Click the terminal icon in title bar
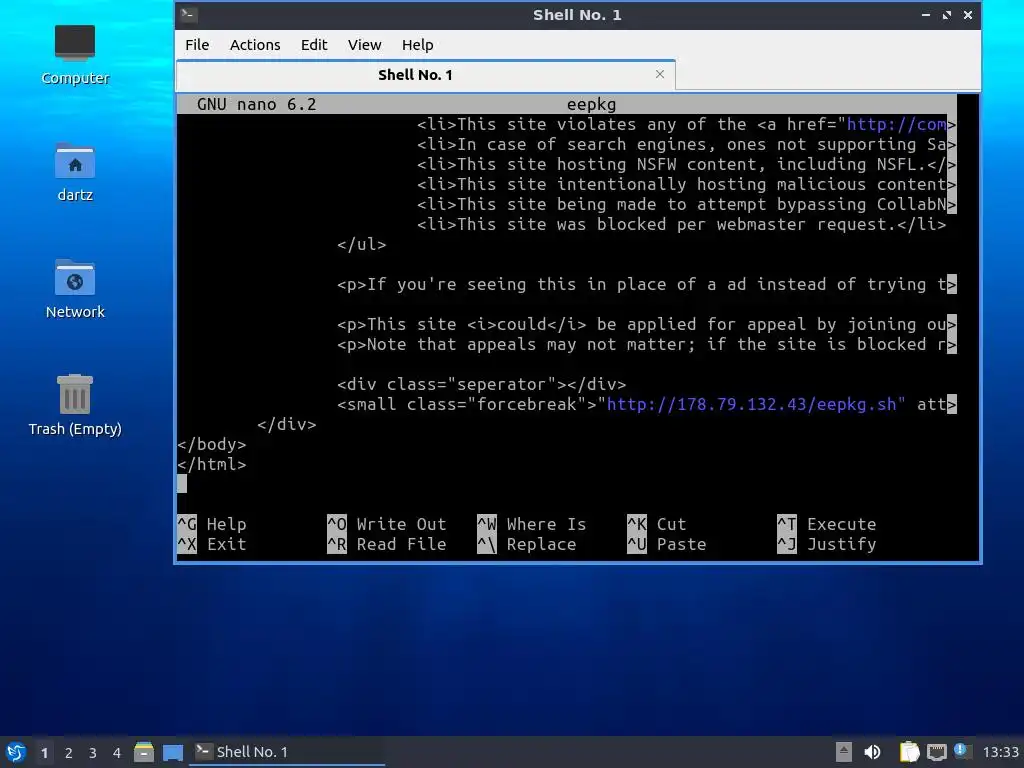 tap(189, 14)
